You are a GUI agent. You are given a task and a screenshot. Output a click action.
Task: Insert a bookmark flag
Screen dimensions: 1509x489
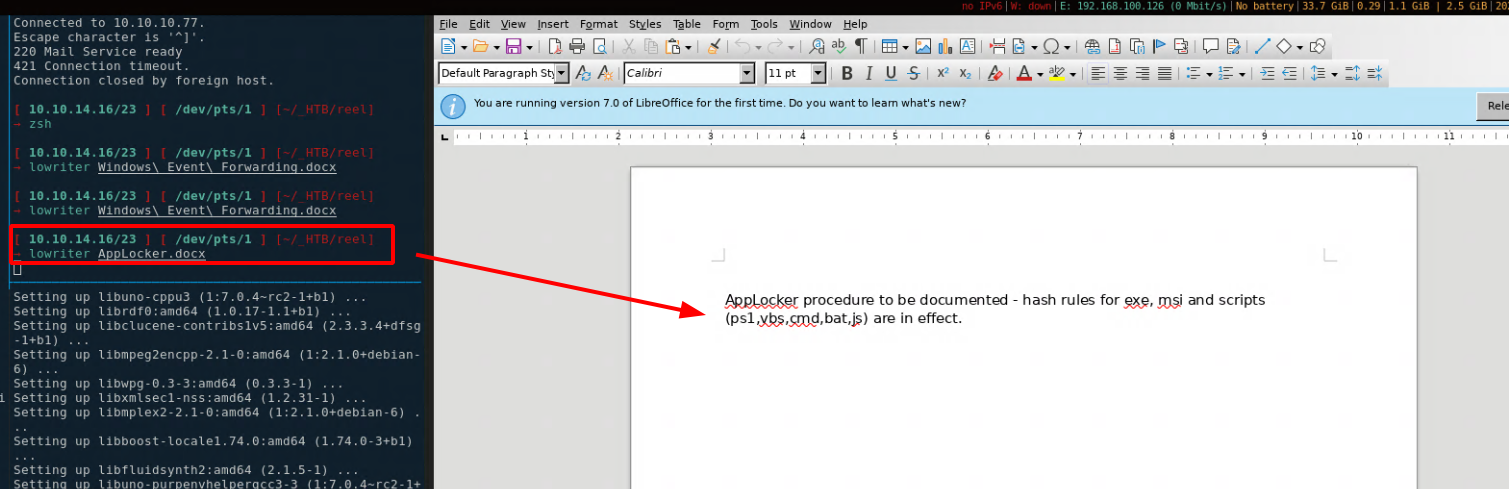point(1159,46)
